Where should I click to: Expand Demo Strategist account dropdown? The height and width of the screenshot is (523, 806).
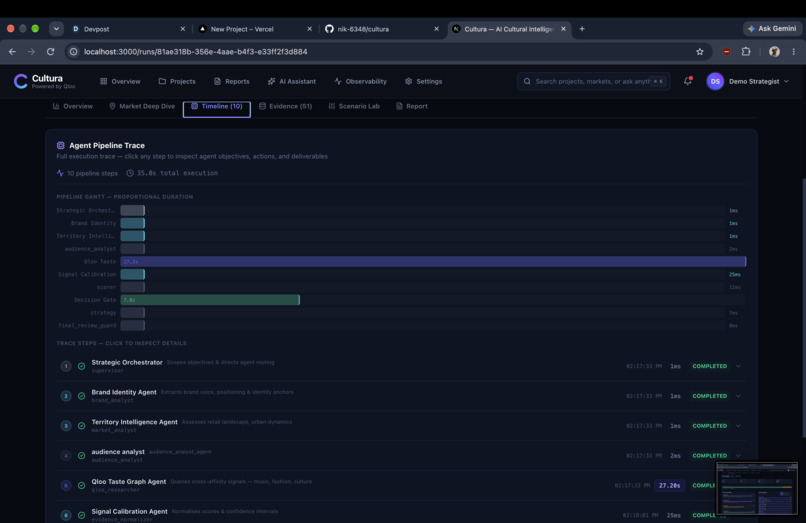coord(758,81)
